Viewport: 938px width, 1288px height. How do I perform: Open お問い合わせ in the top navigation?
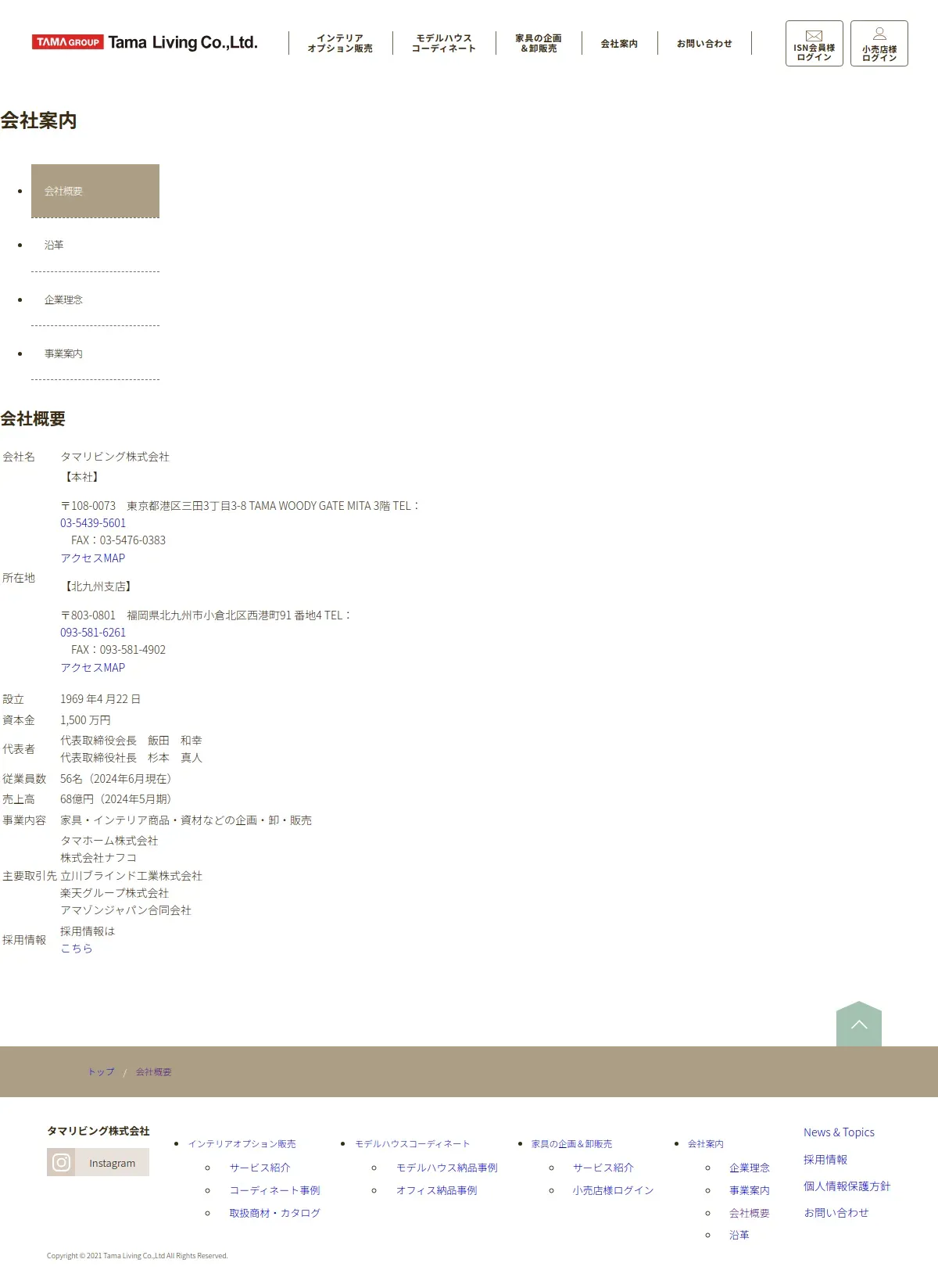704,44
